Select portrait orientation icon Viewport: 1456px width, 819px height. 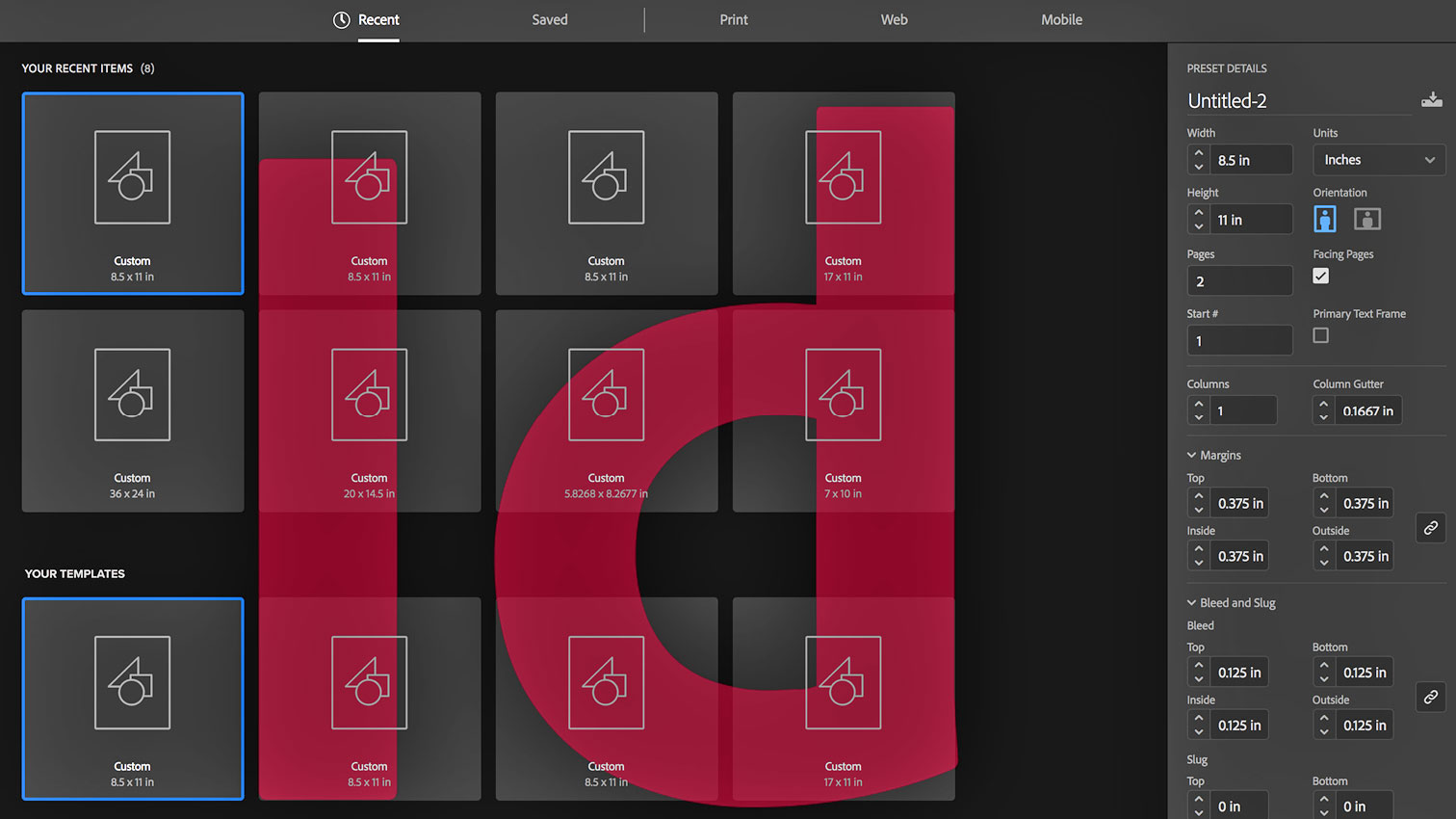coord(1325,219)
